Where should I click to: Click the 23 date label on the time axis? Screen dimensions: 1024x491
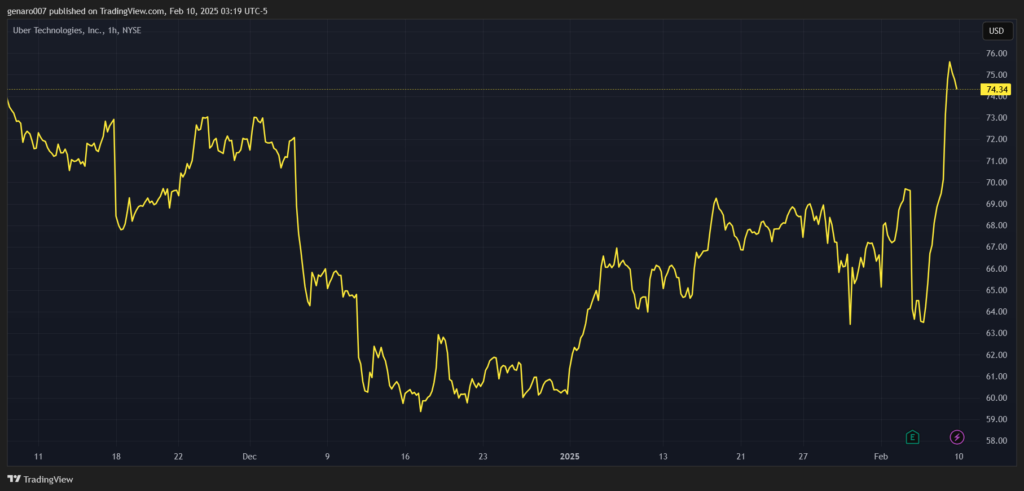coord(483,456)
